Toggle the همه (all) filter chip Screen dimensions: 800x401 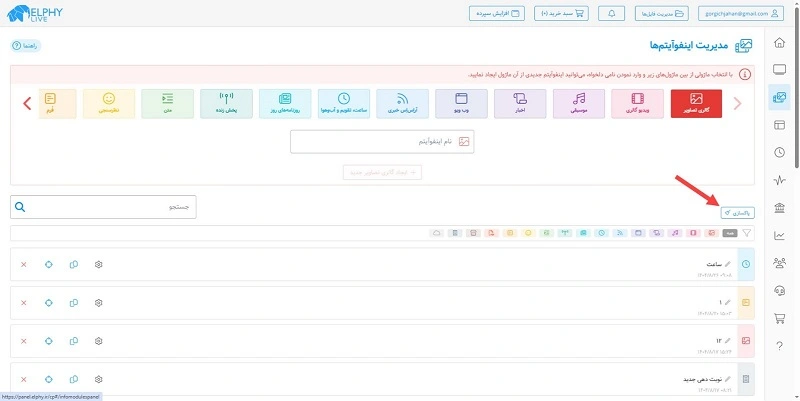(x=730, y=233)
